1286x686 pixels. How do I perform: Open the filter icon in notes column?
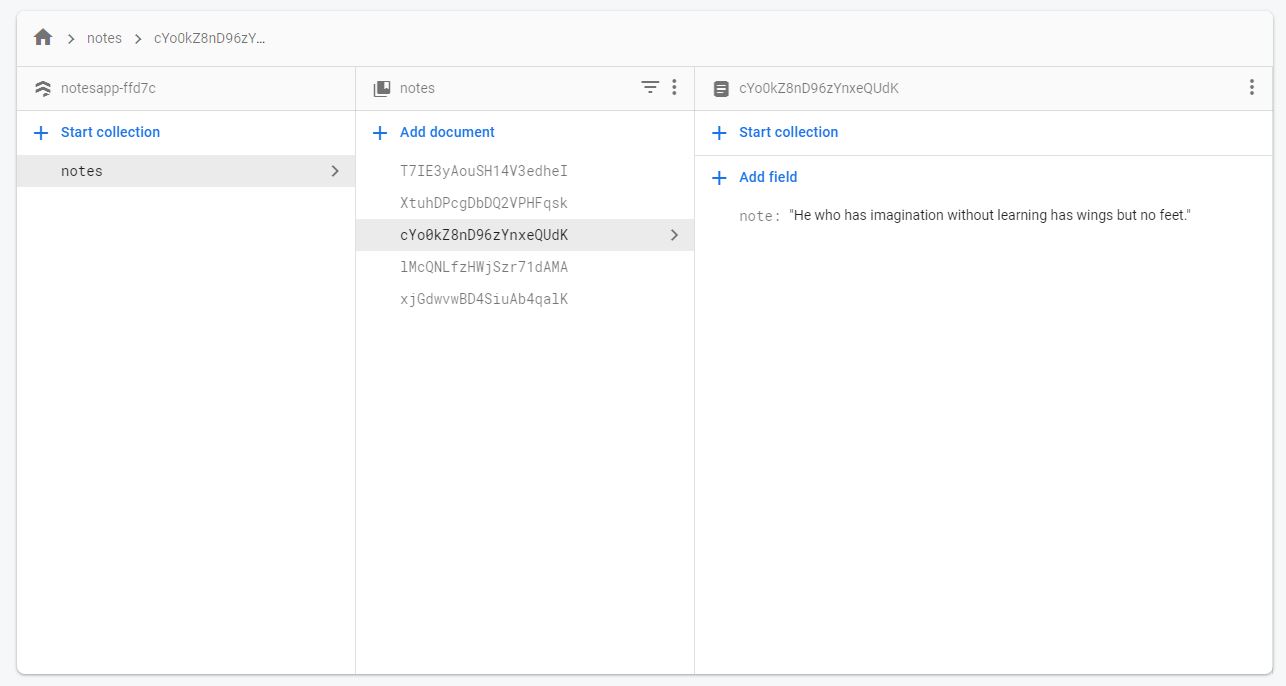coord(650,88)
